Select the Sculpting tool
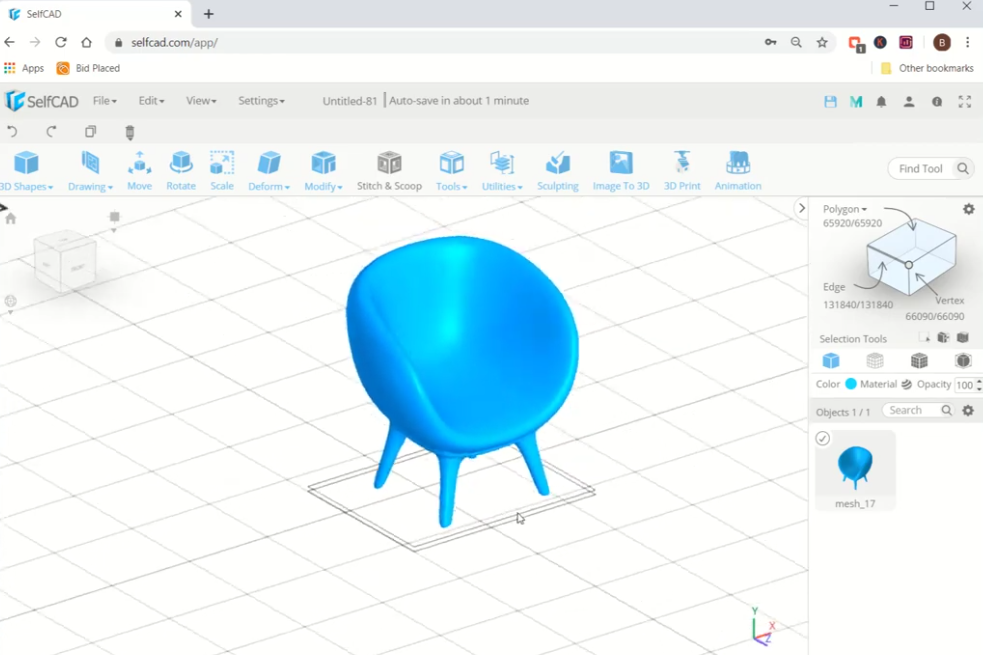 pyautogui.click(x=557, y=170)
